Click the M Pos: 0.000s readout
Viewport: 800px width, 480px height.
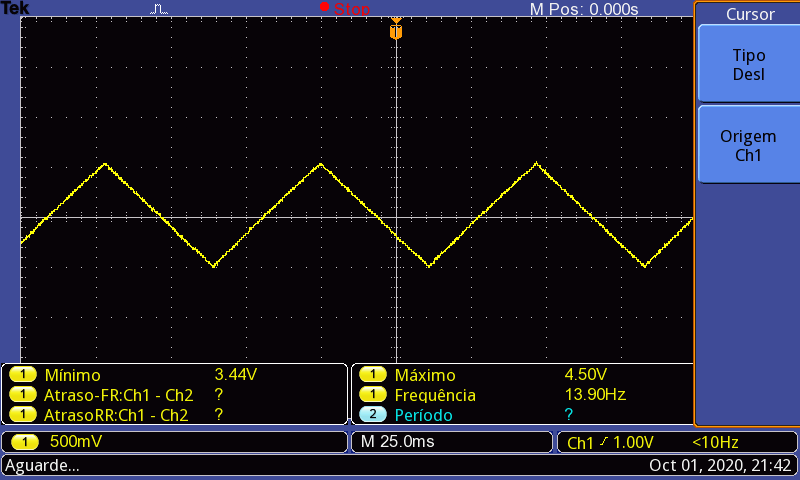pyautogui.click(x=584, y=9)
